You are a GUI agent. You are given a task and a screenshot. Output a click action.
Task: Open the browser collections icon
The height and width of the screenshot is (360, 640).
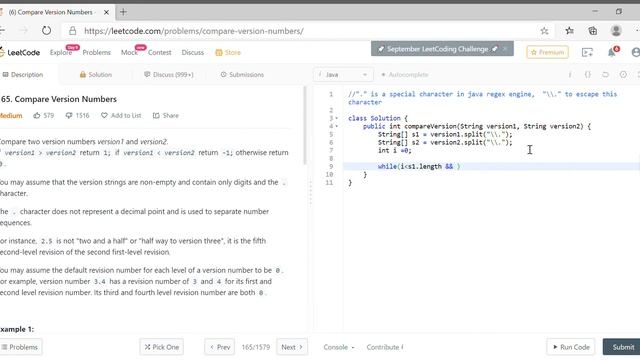[593, 31]
